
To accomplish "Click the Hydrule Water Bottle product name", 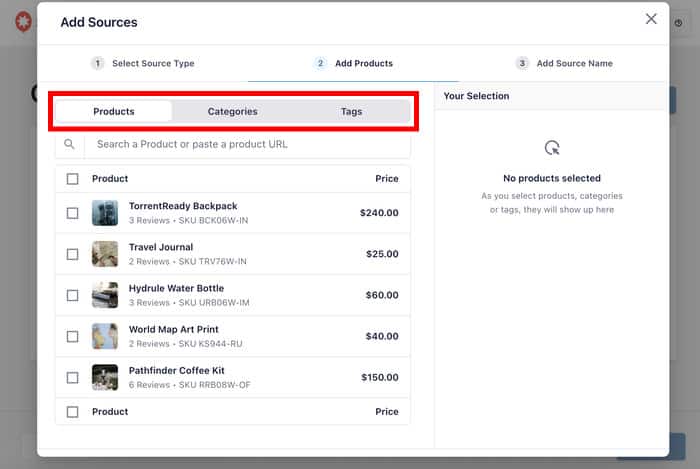I will tap(176, 288).
